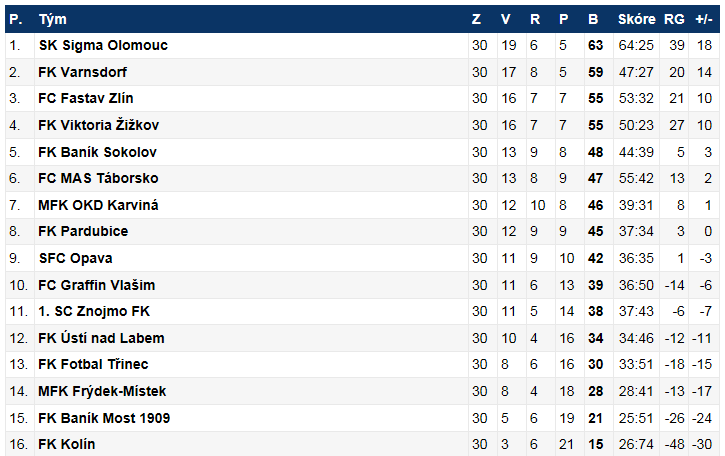This screenshot has height=456, width=725.
Task: Select FC Graffin Vlašim team
Action: 96,285
